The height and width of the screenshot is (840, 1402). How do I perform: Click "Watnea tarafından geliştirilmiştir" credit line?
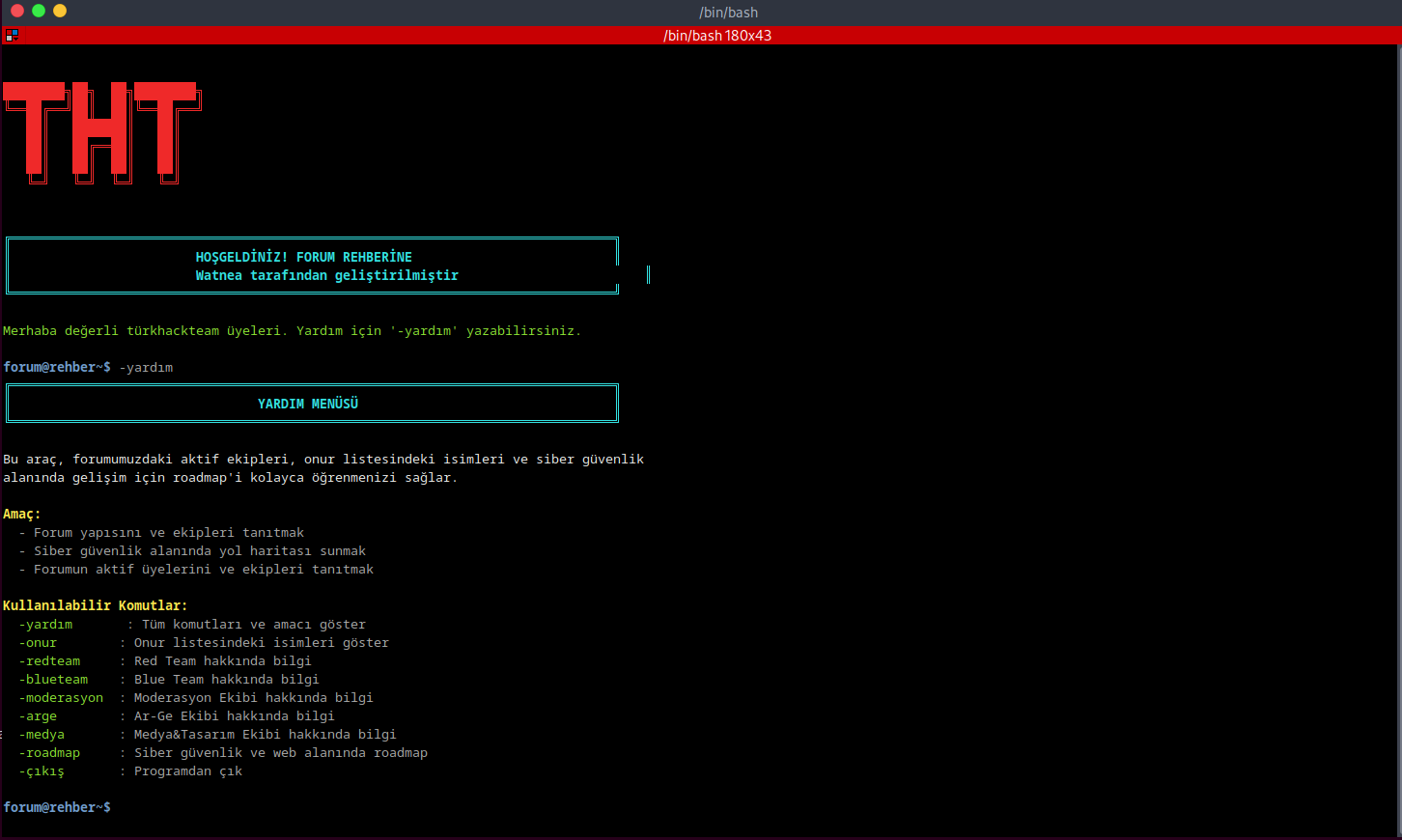(x=327, y=275)
